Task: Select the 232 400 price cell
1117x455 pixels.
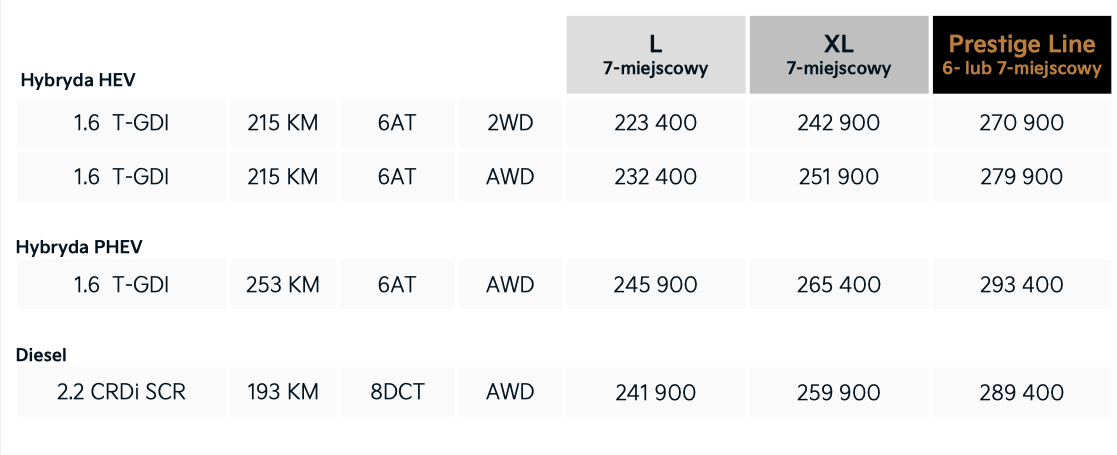Action: (x=655, y=177)
